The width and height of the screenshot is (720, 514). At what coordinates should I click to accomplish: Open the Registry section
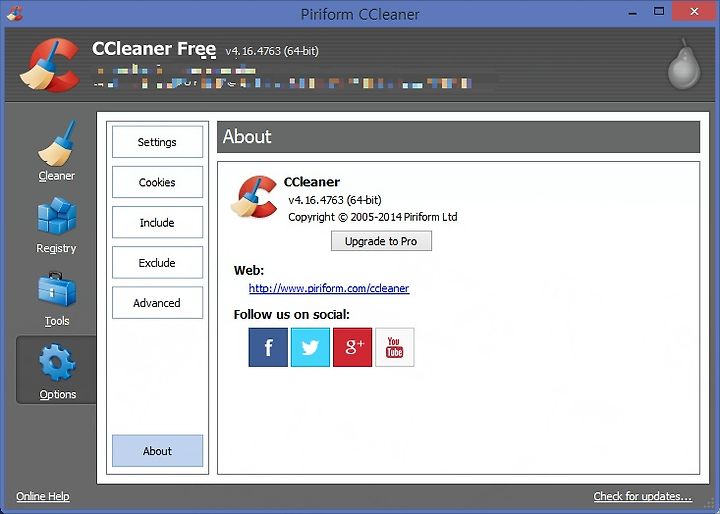56,225
